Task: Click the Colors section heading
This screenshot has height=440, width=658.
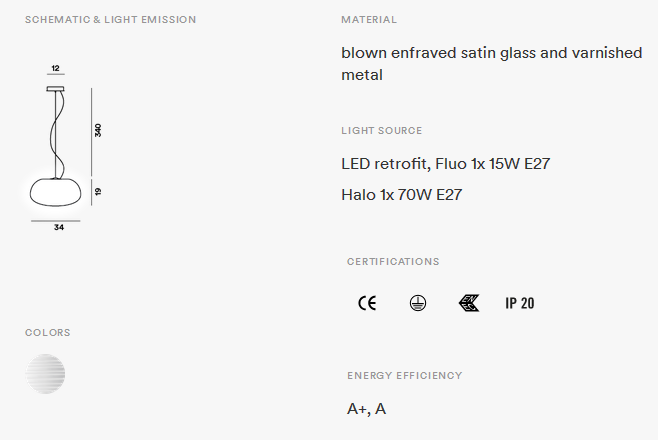Action: pyautogui.click(x=47, y=333)
